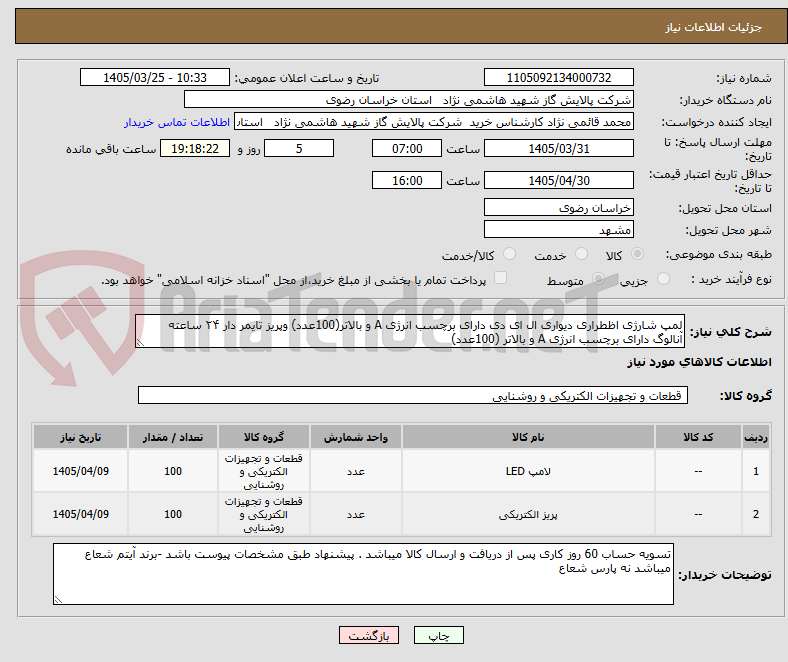Viewport: 788px width, 662px height.
Task: Click the resize grip of توضیحات خریدار textarea
Action: coord(58,599)
